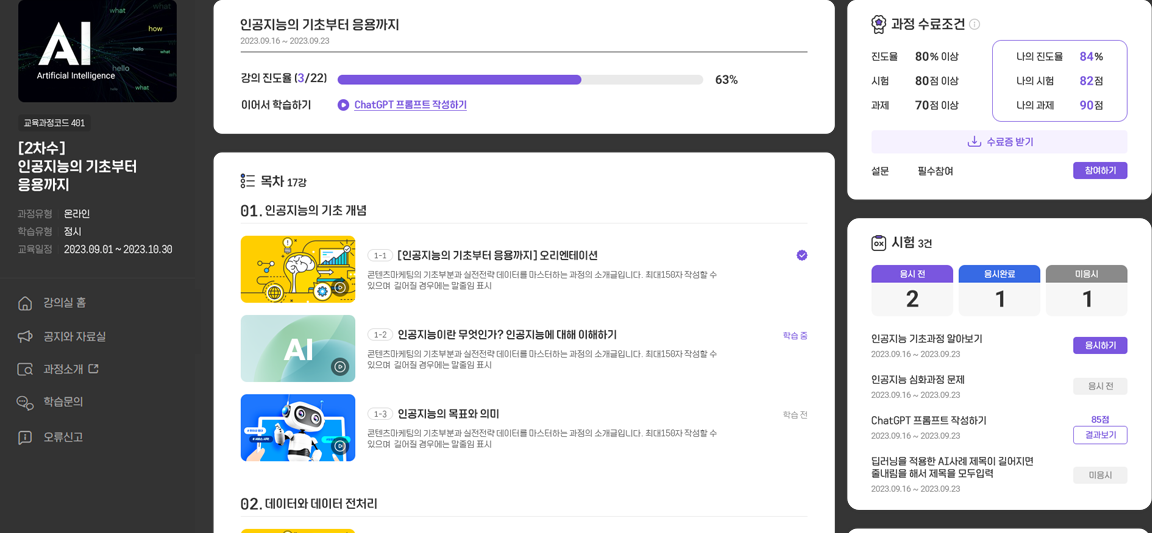Open 강의실 홈 home icon

pos(26,303)
